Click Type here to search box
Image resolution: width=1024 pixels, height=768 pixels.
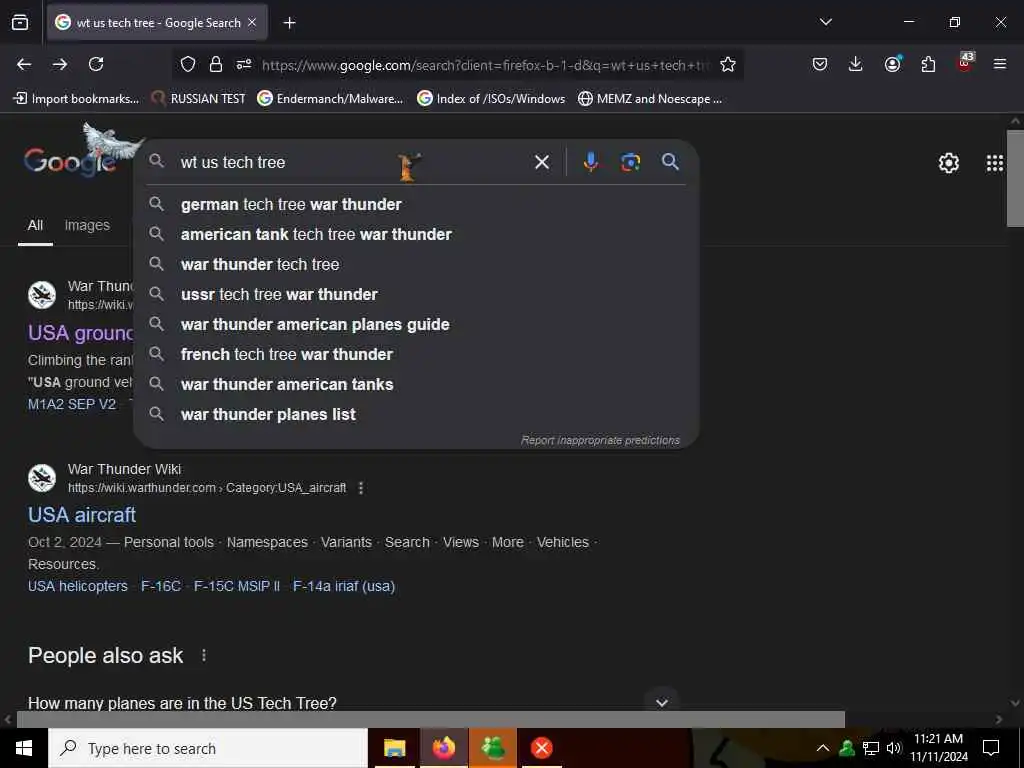[x=208, y=748]
